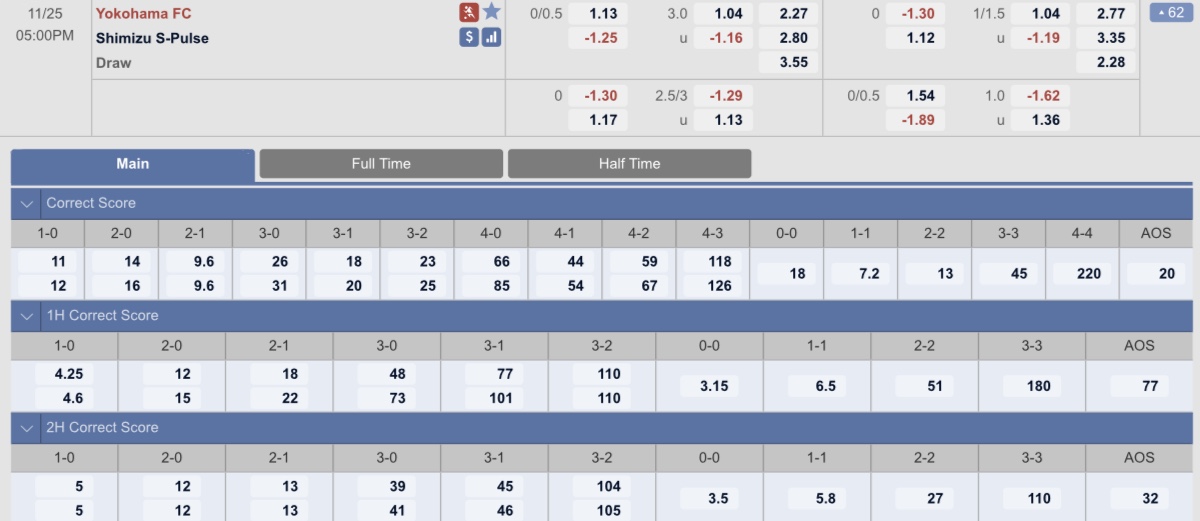The width and height of the screenshot is (1200, 521).
Task: Collapse the Correct Score section chevron
Action: coord(26,203)
